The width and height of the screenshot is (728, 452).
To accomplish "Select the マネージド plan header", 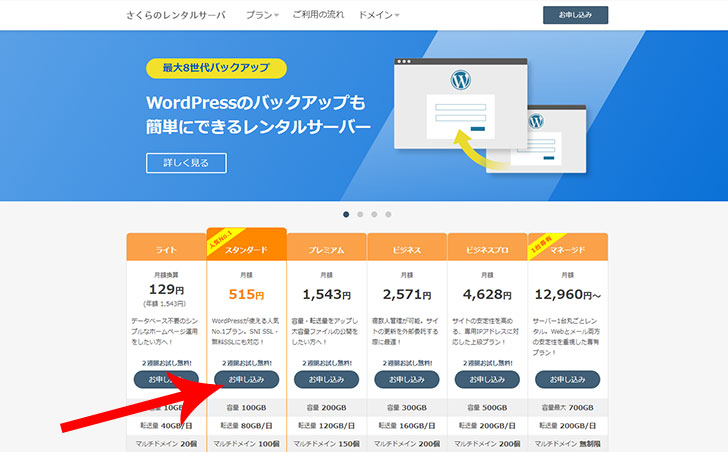I will (x=567, y=247).
